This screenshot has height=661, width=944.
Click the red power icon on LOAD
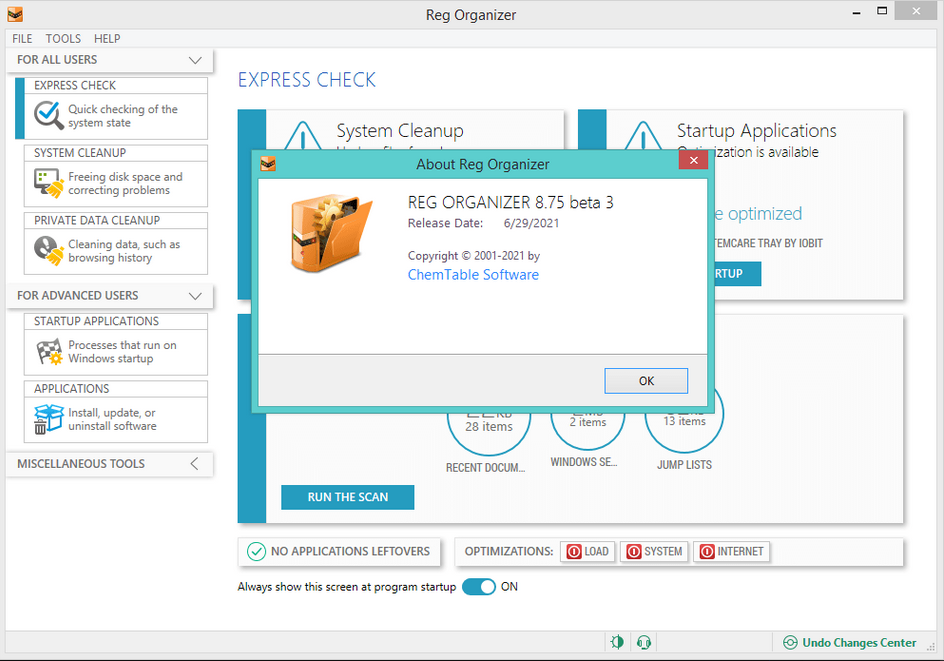[x=574, y=551]
